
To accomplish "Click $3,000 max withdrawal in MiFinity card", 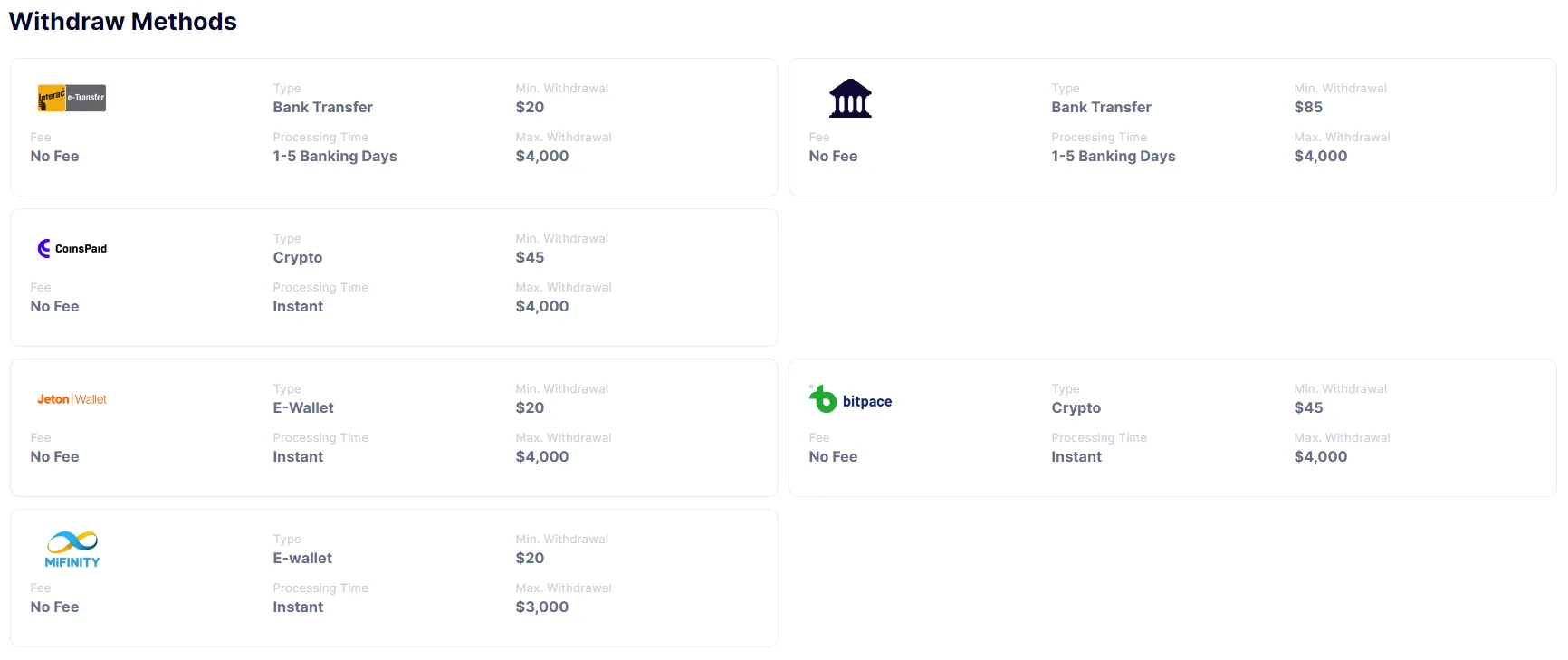I will point(541,607).
